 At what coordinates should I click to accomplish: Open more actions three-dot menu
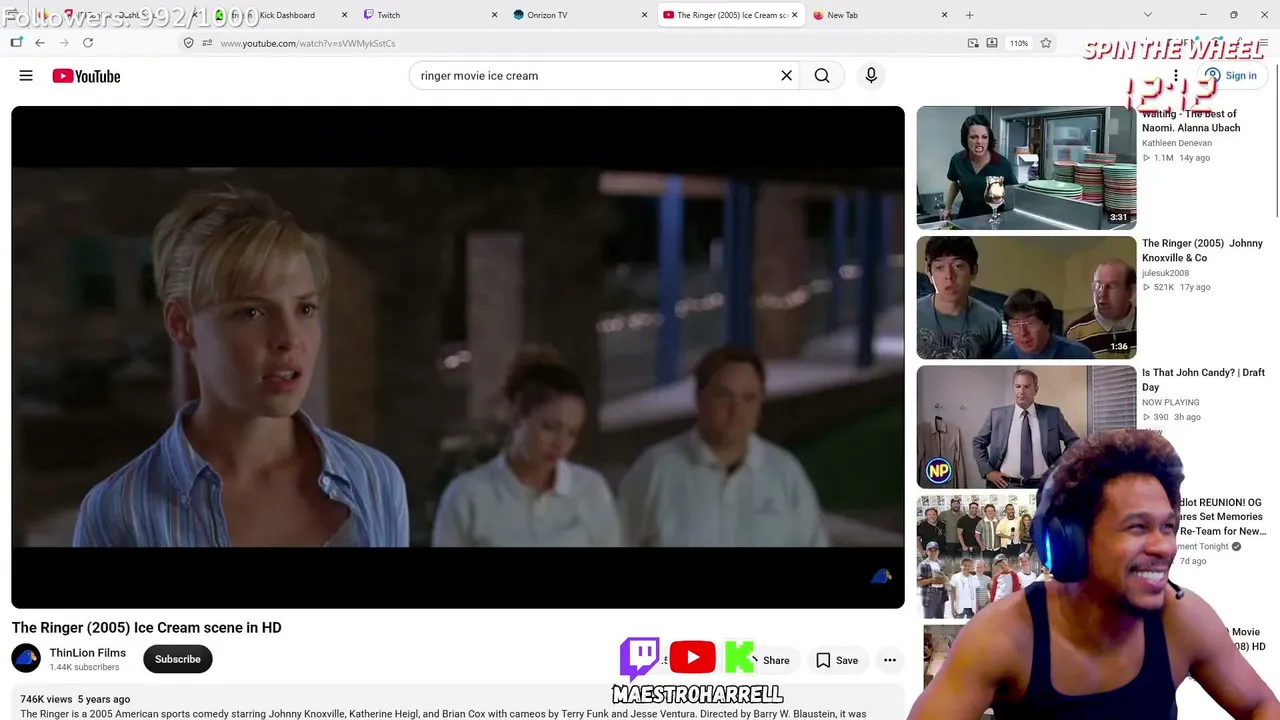pyautogui.click(x=889, y=660)
